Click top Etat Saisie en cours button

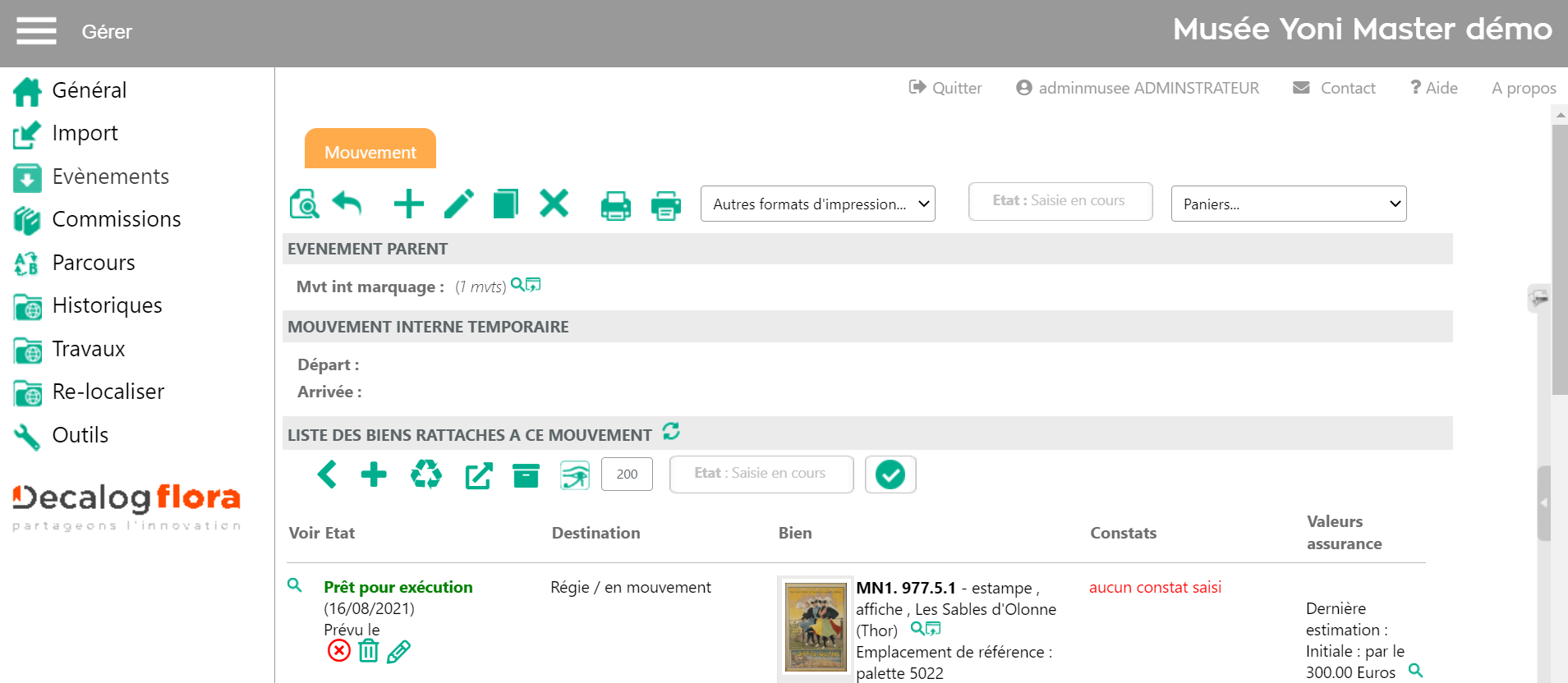[x=1060, y=201]
